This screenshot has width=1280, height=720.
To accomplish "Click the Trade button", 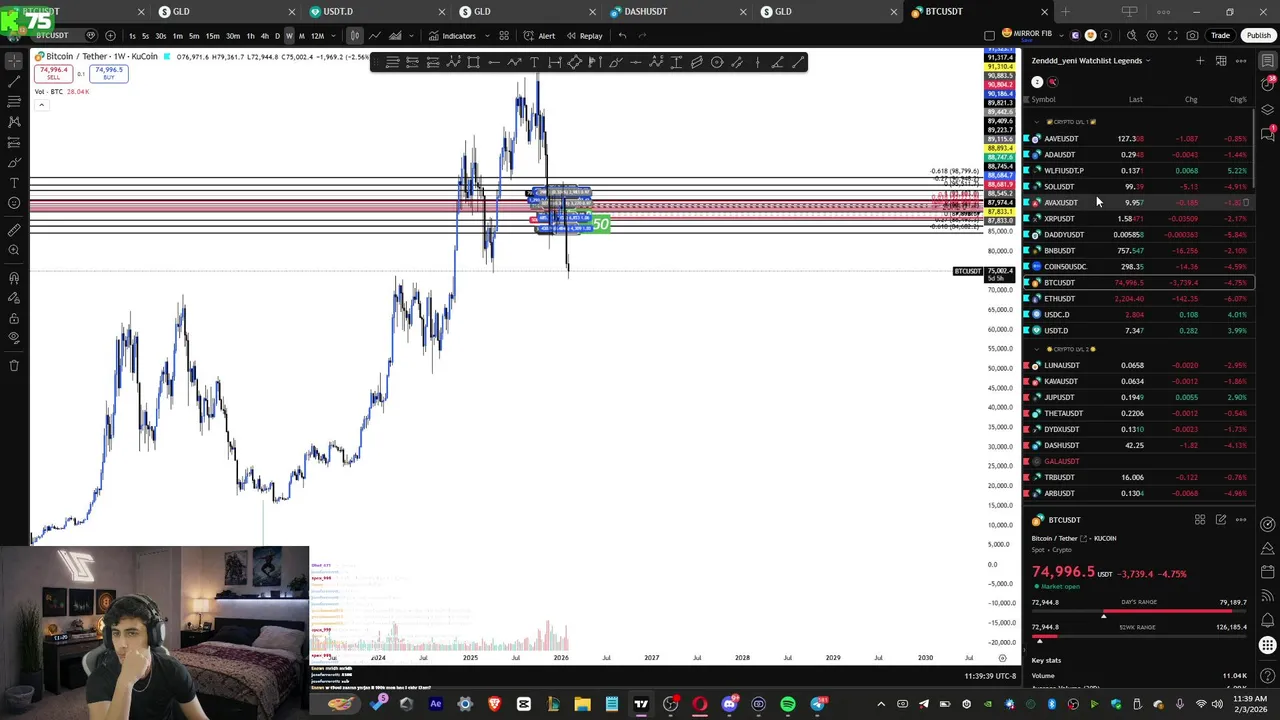I will 1221,36.
